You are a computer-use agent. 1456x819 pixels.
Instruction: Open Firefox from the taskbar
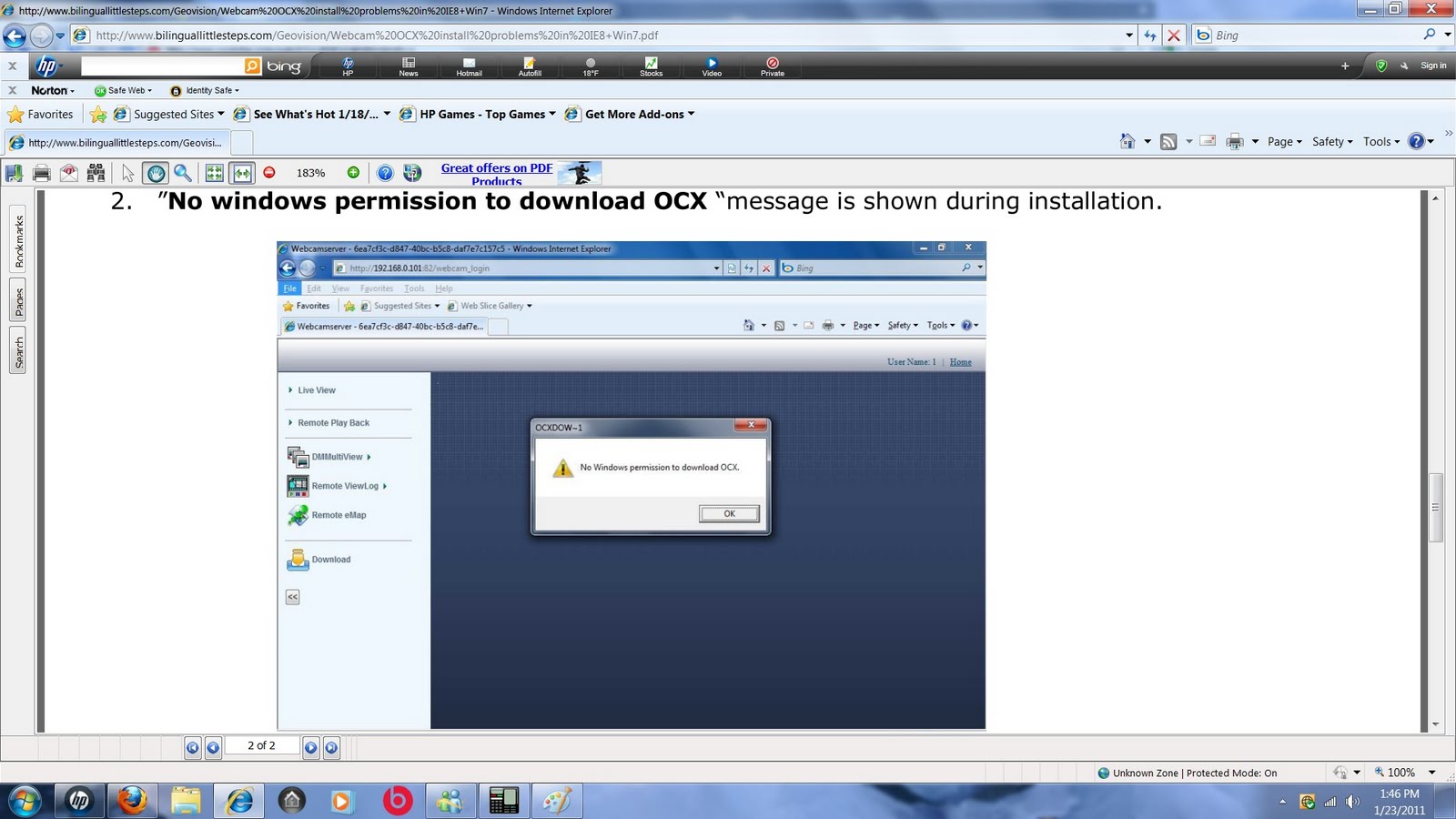pyautogui.click(x=133, y=801)
